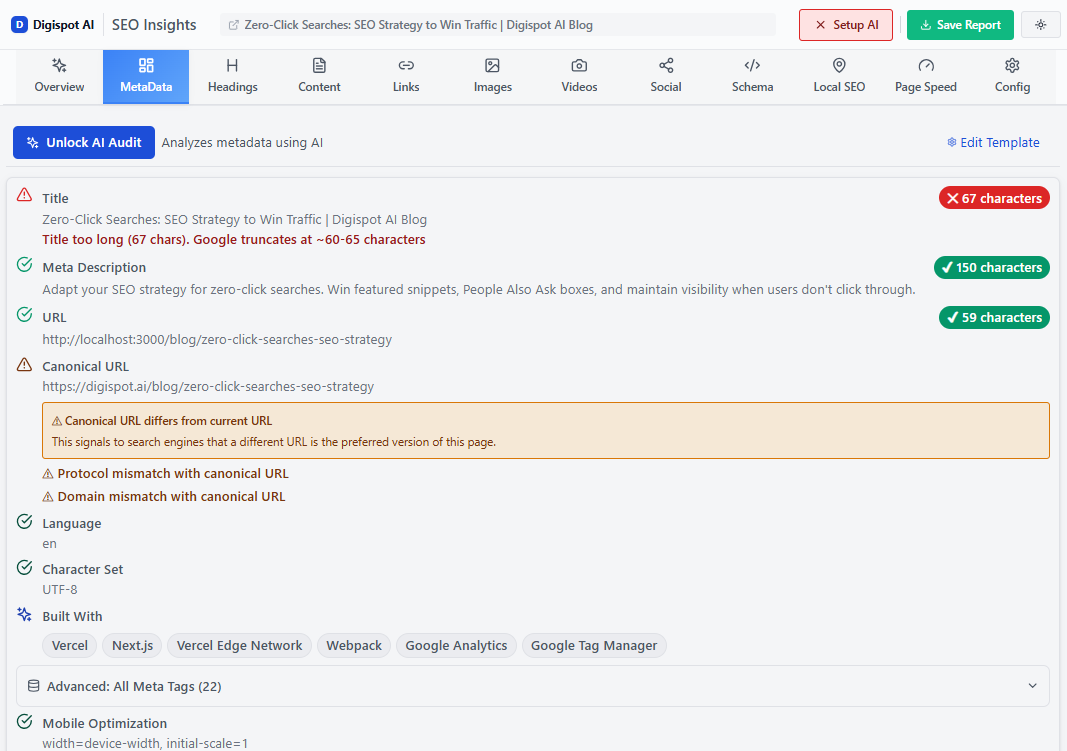1067x751 pixels.
Task: Click the Schema code icon
Action: (x=752, y=64)
